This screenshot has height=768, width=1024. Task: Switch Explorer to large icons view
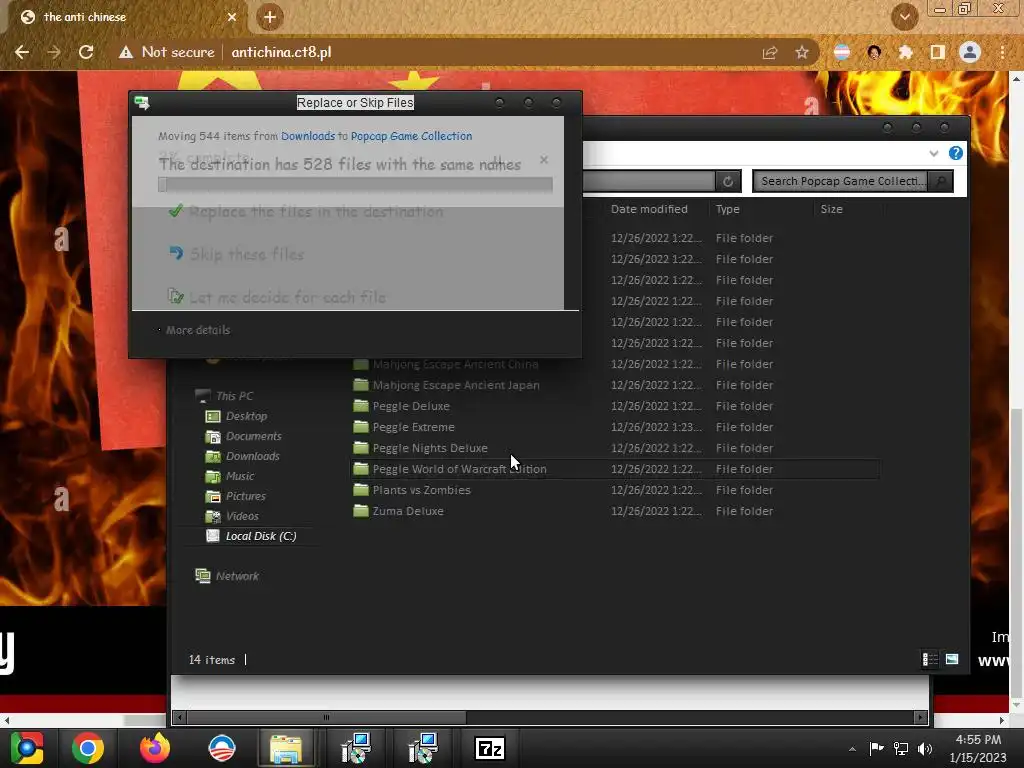click(952, 660)
